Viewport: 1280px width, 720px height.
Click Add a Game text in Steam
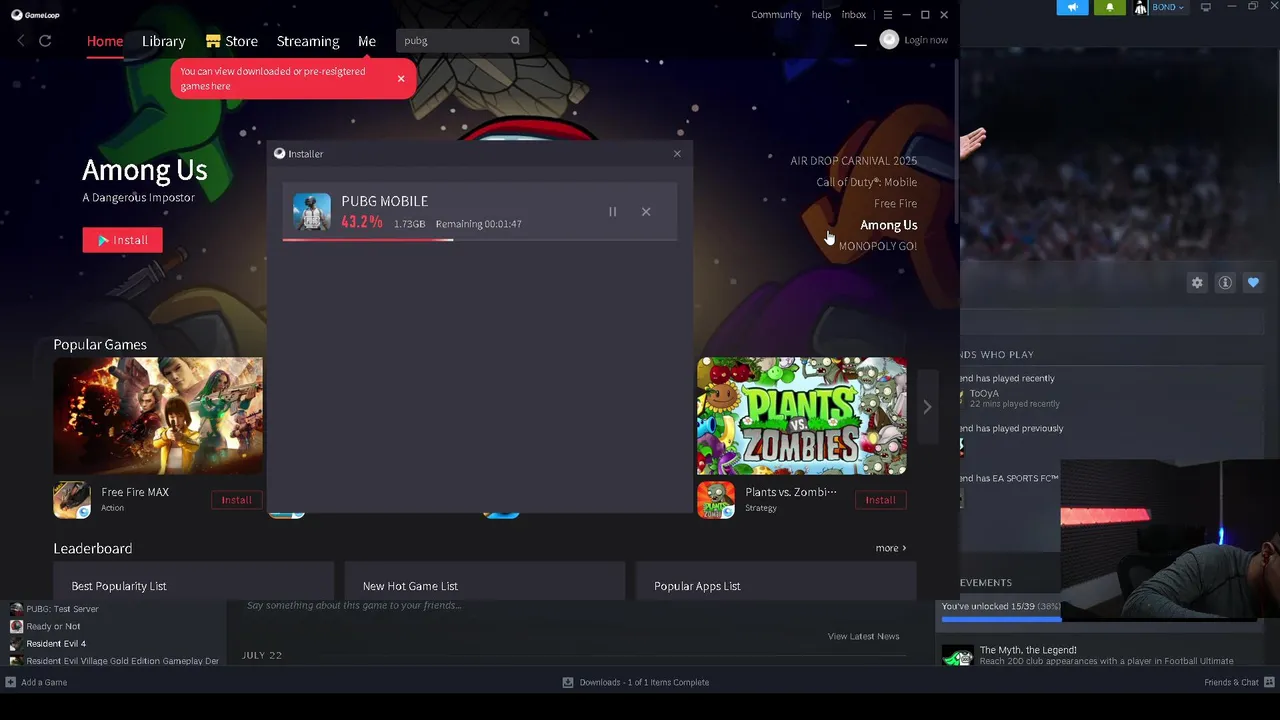tap(44, 682)
